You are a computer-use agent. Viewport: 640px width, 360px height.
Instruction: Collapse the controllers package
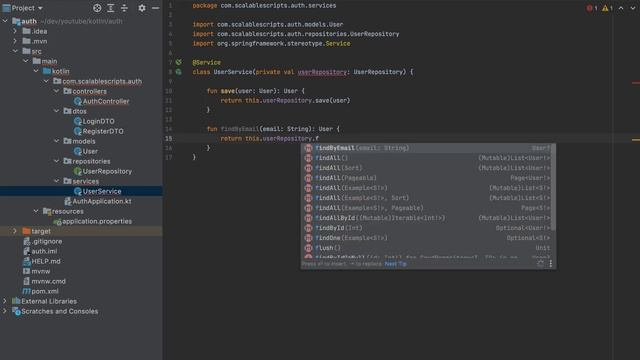pyautogui.click(x=56, y=91)
